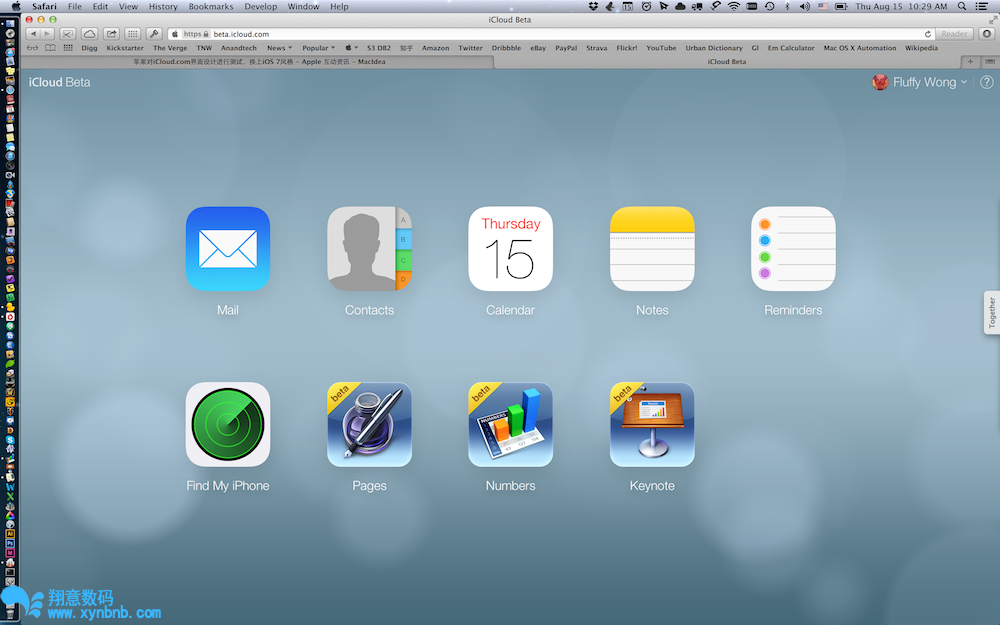
Task: Open the Em Calculator bookmark
Action: [x=791, y=48]
